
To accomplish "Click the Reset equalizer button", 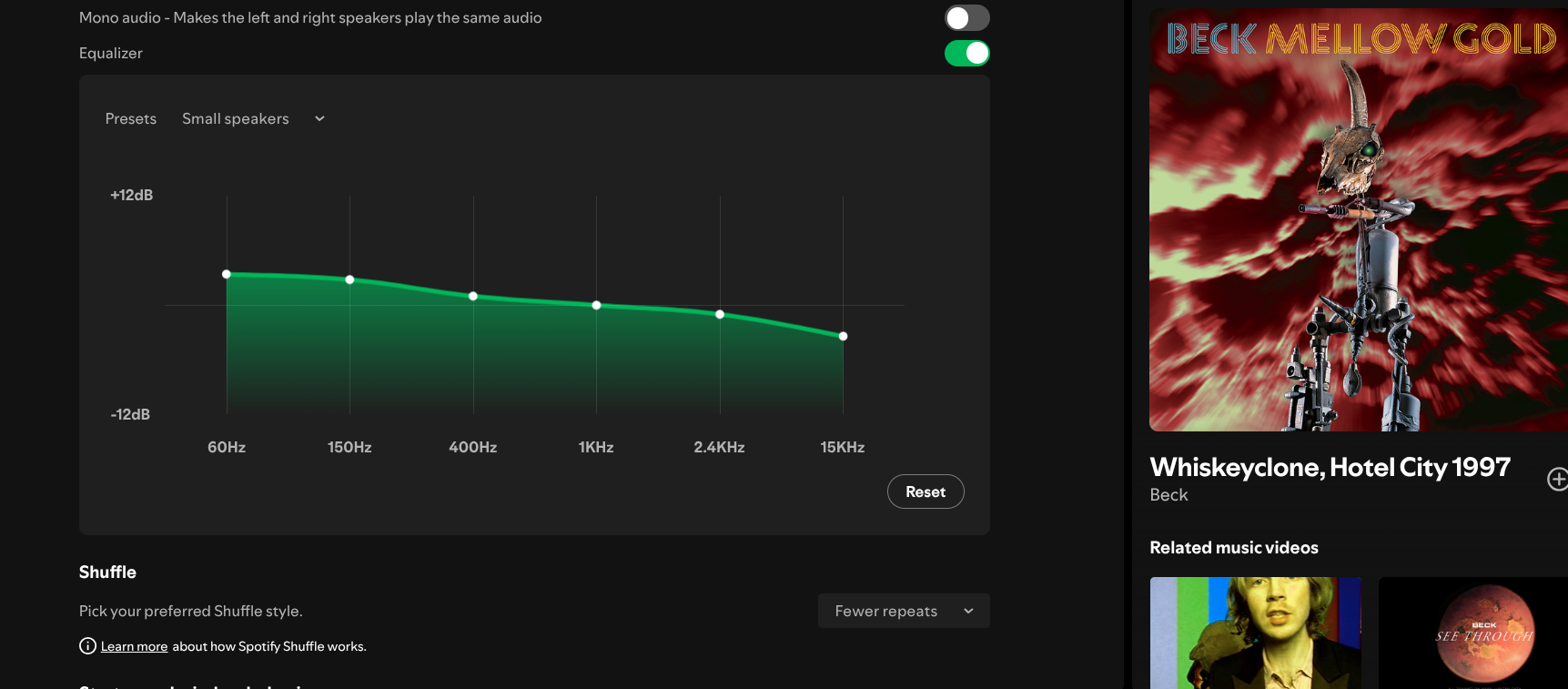I will (926, 491).
